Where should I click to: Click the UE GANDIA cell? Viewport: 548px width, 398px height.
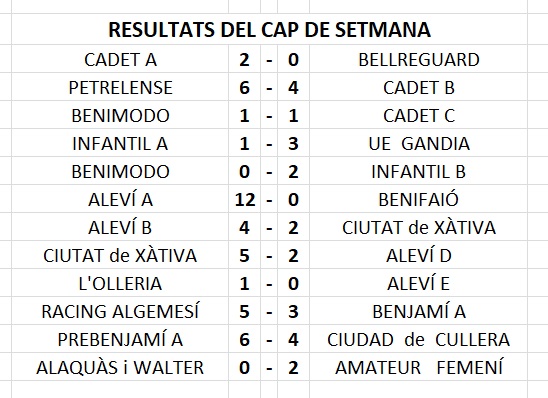(418, 143)
